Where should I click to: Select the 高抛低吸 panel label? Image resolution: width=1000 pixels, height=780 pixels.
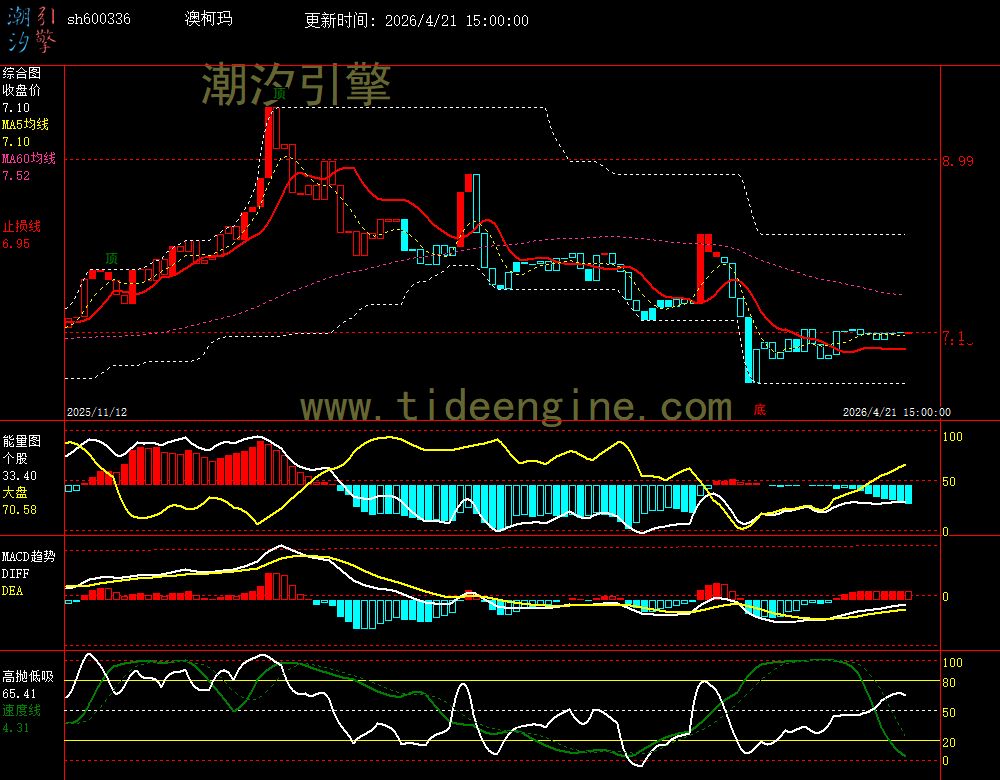27,676
